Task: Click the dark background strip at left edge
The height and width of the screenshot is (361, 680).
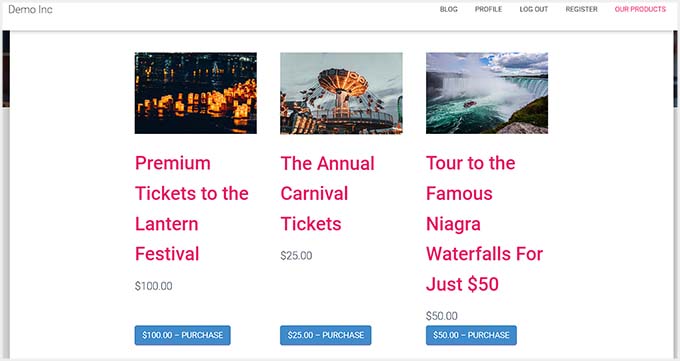Action: point(6,69)
